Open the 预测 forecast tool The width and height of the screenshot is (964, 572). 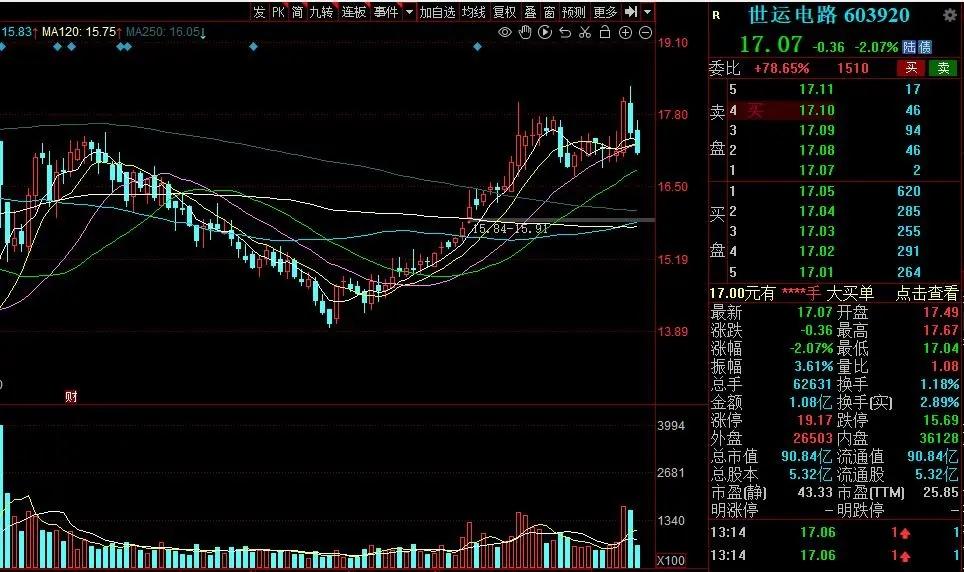[574, 12]
